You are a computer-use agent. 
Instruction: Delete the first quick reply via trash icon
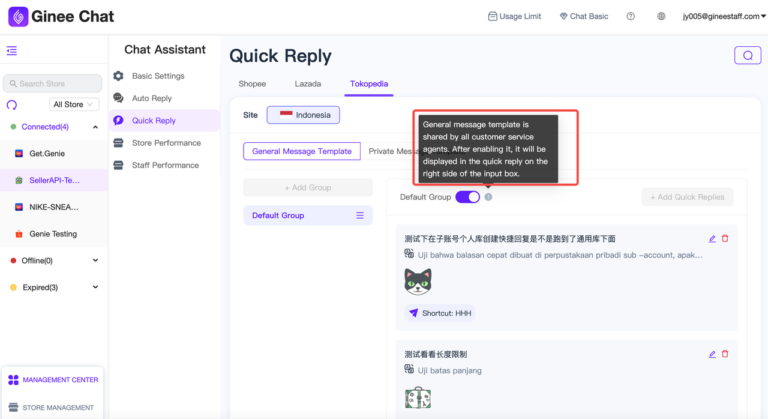725,239
